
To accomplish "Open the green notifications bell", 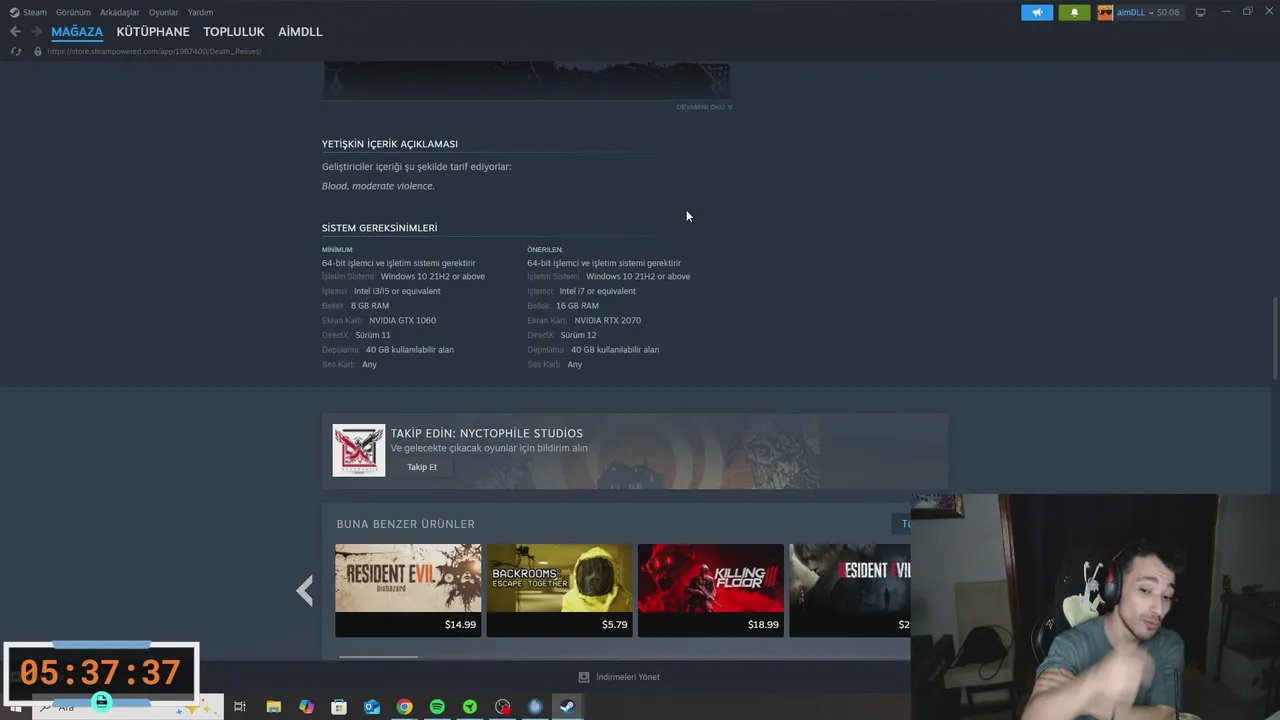I will tap(1074, 12).
